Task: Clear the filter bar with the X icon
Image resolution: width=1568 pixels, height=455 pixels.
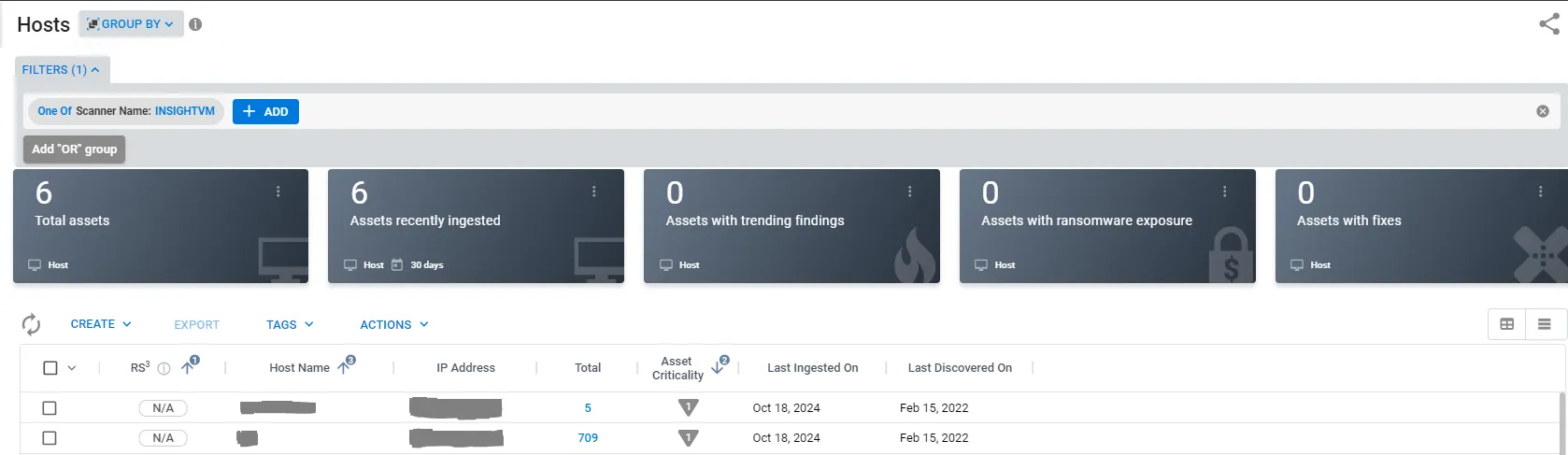Action: 1543,111
